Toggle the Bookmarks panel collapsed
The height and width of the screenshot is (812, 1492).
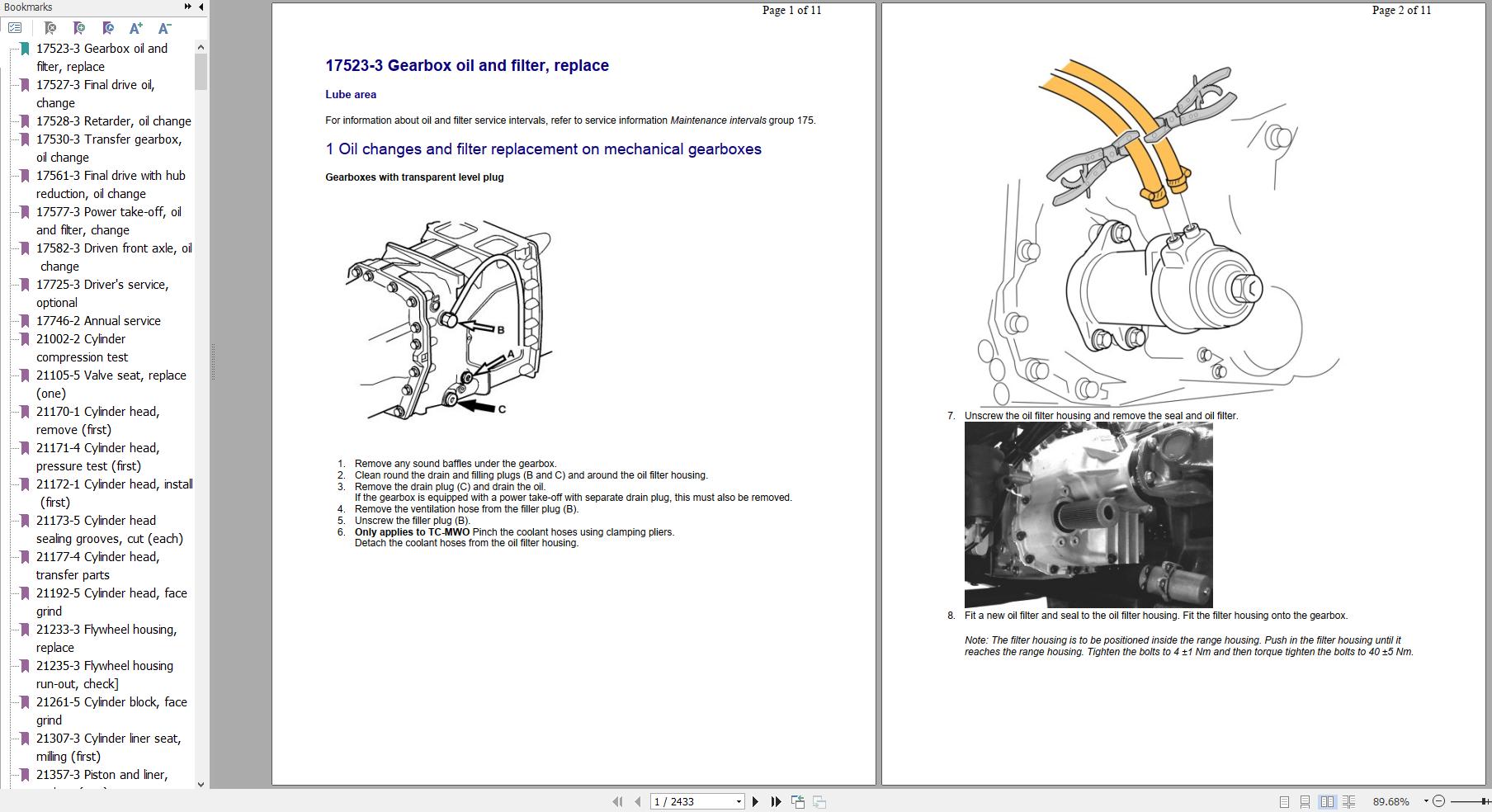pyautogui.click(x=200, y=7)
